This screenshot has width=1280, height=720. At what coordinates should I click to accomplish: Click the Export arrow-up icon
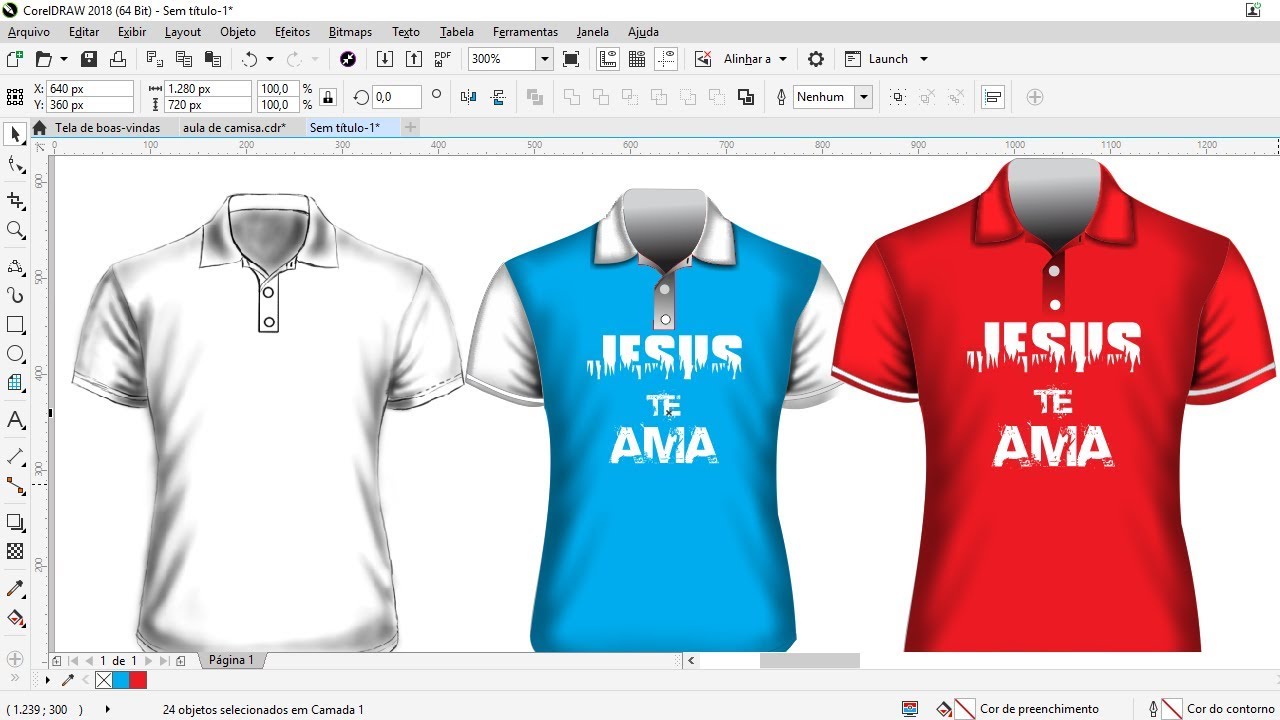(x=413, y=59)
